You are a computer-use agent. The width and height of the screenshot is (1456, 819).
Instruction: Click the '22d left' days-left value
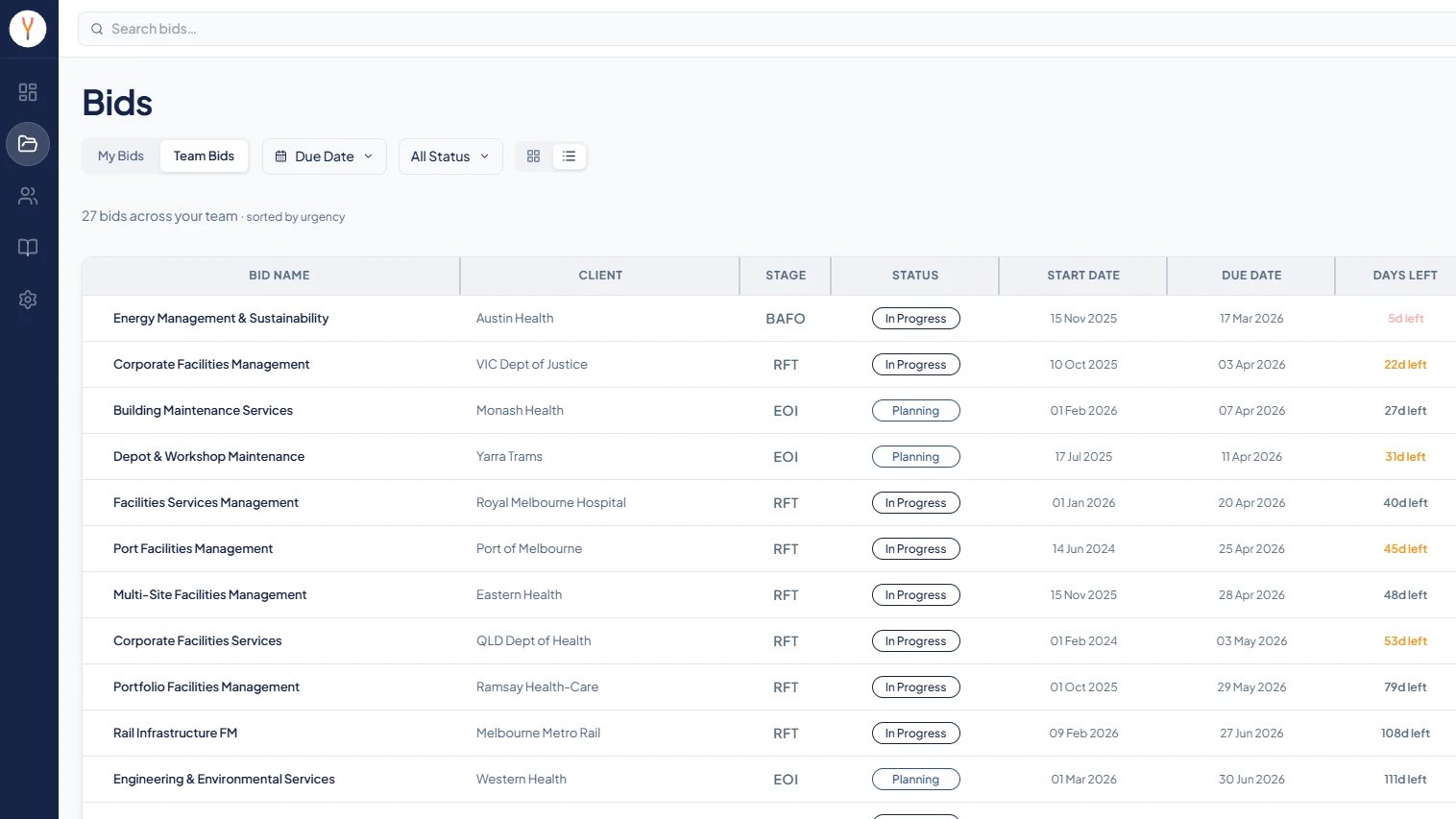point(1405,365)
